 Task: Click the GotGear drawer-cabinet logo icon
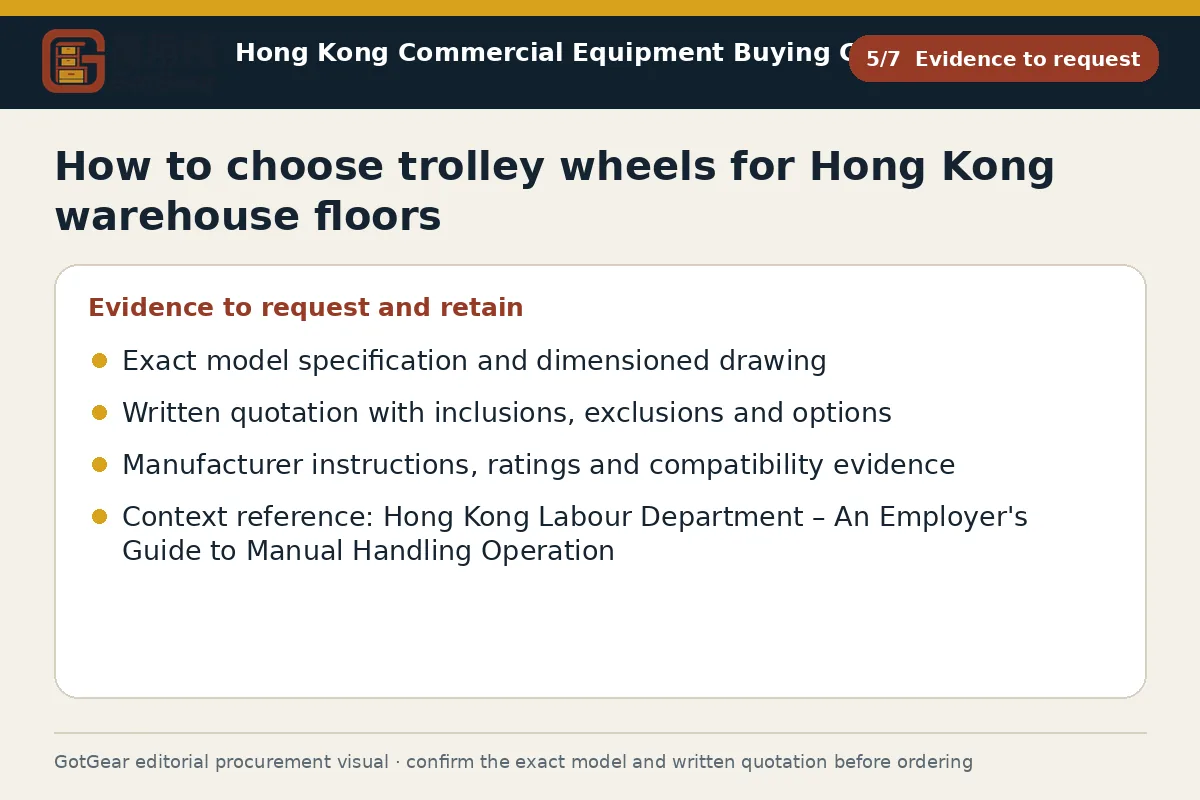tap(73, 61)
